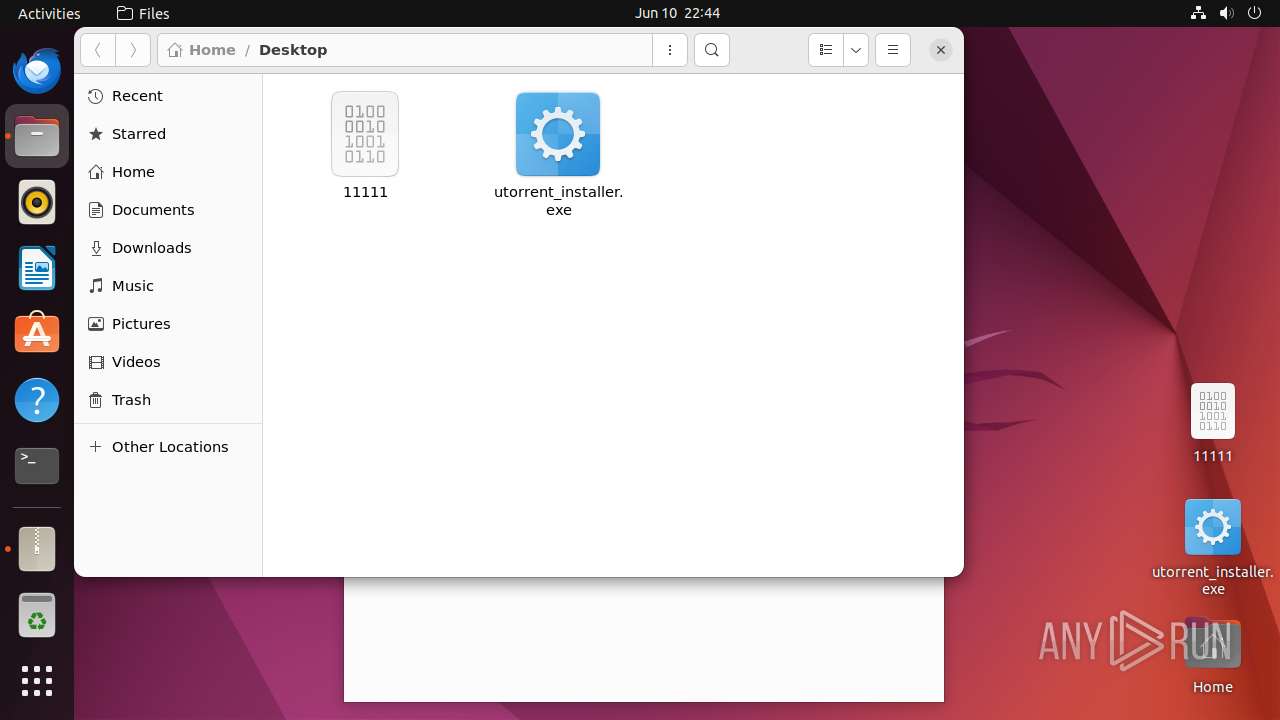Viewport: 1280px width, 720px height.
Task: Open Starred in the sidebar
Action: pos(168,134)
